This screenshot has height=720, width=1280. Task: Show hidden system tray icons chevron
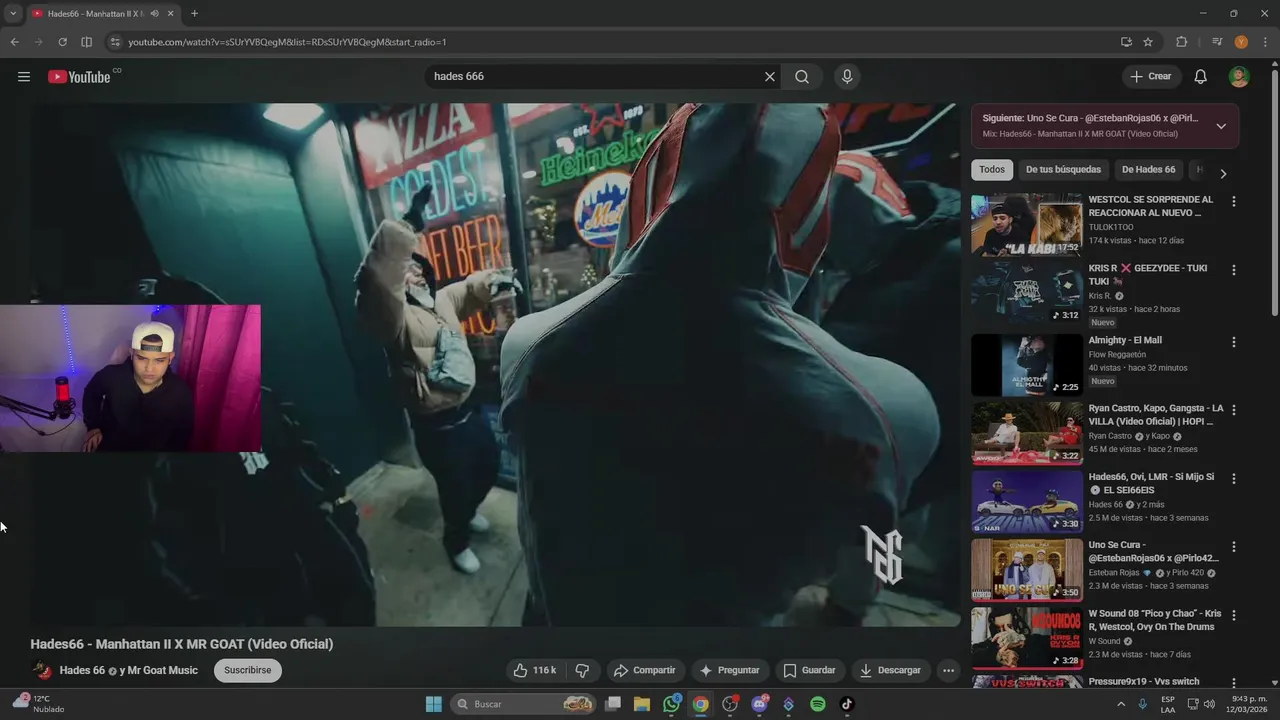coord(1120,704)
